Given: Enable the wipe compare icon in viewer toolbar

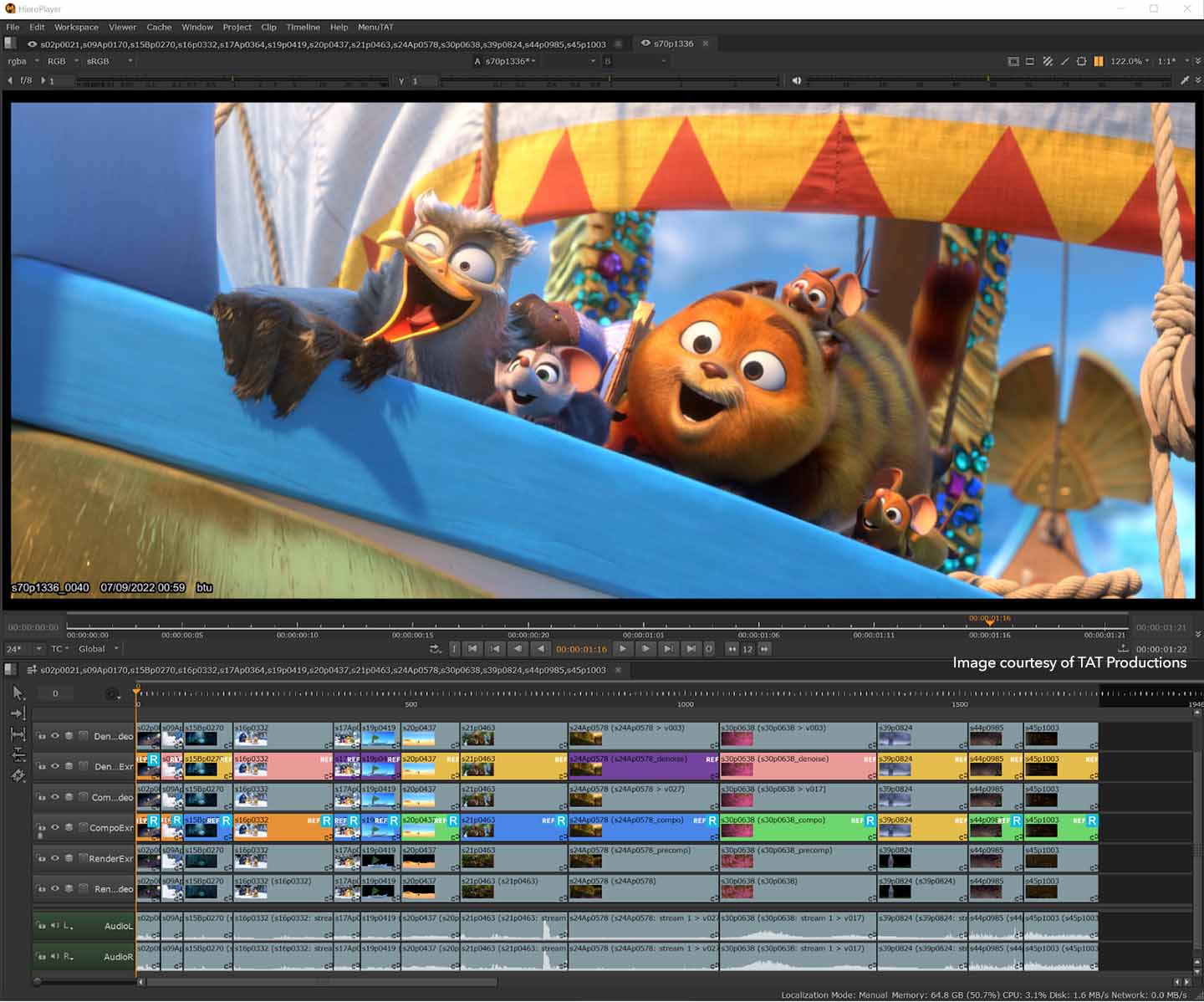Looking at the screenshot, I should point(1047,61).
